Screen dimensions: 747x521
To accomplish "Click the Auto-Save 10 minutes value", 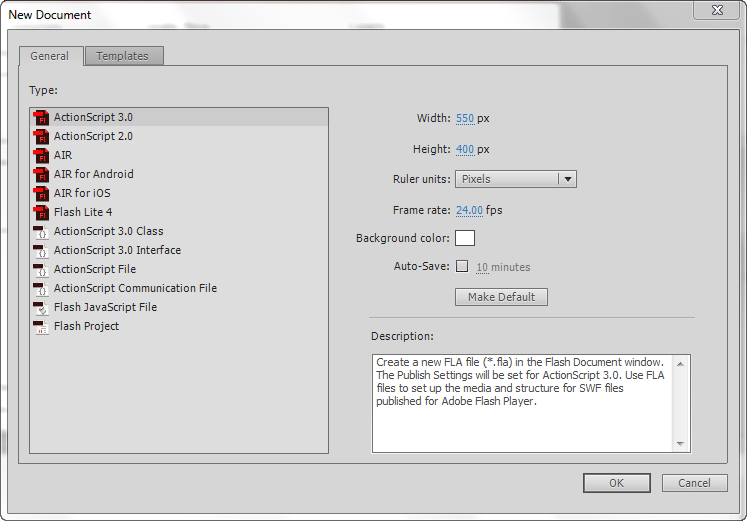I will click(x=482, y=267).
